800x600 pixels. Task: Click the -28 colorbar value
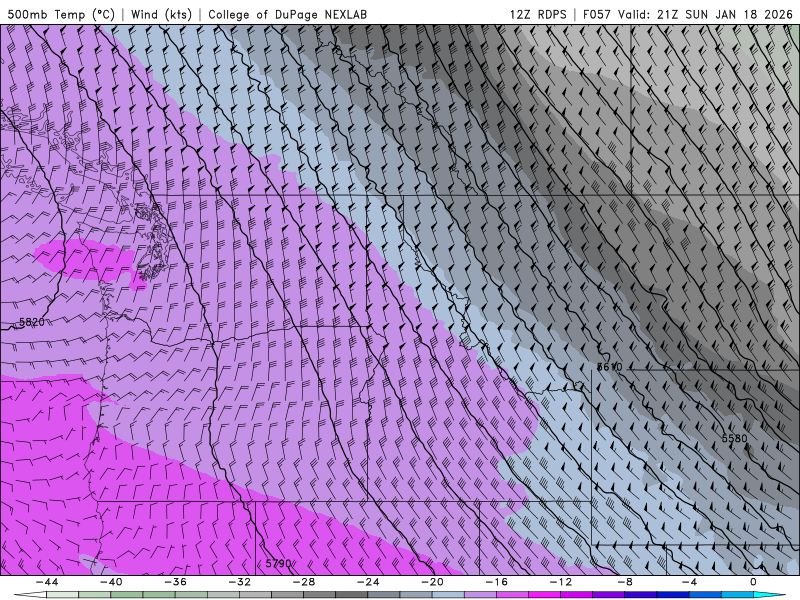click(304, 582)
